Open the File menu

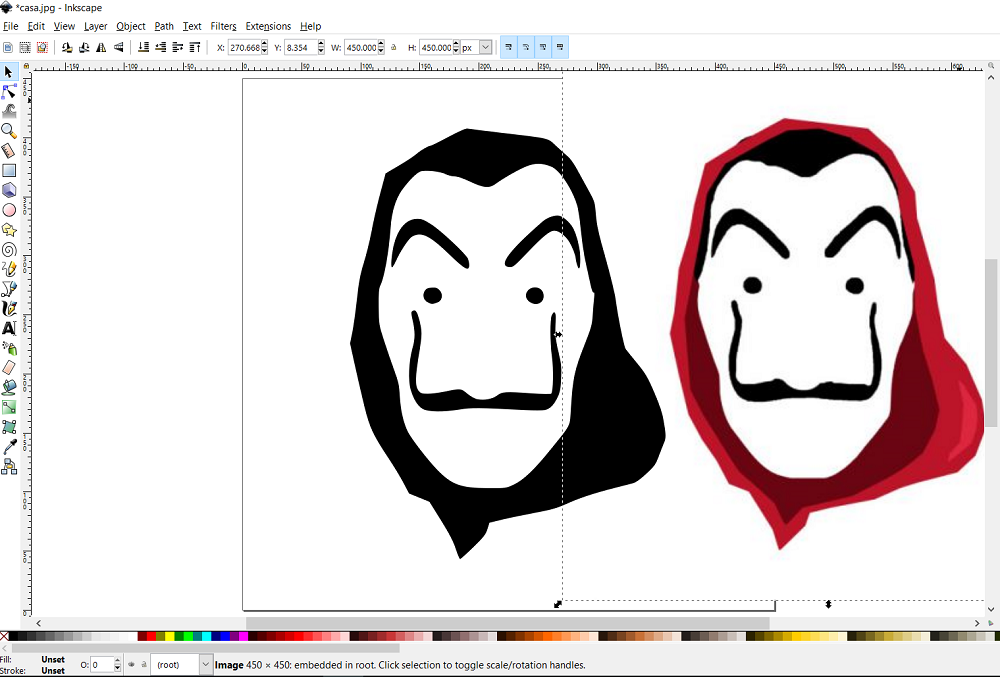coord(10,26)
